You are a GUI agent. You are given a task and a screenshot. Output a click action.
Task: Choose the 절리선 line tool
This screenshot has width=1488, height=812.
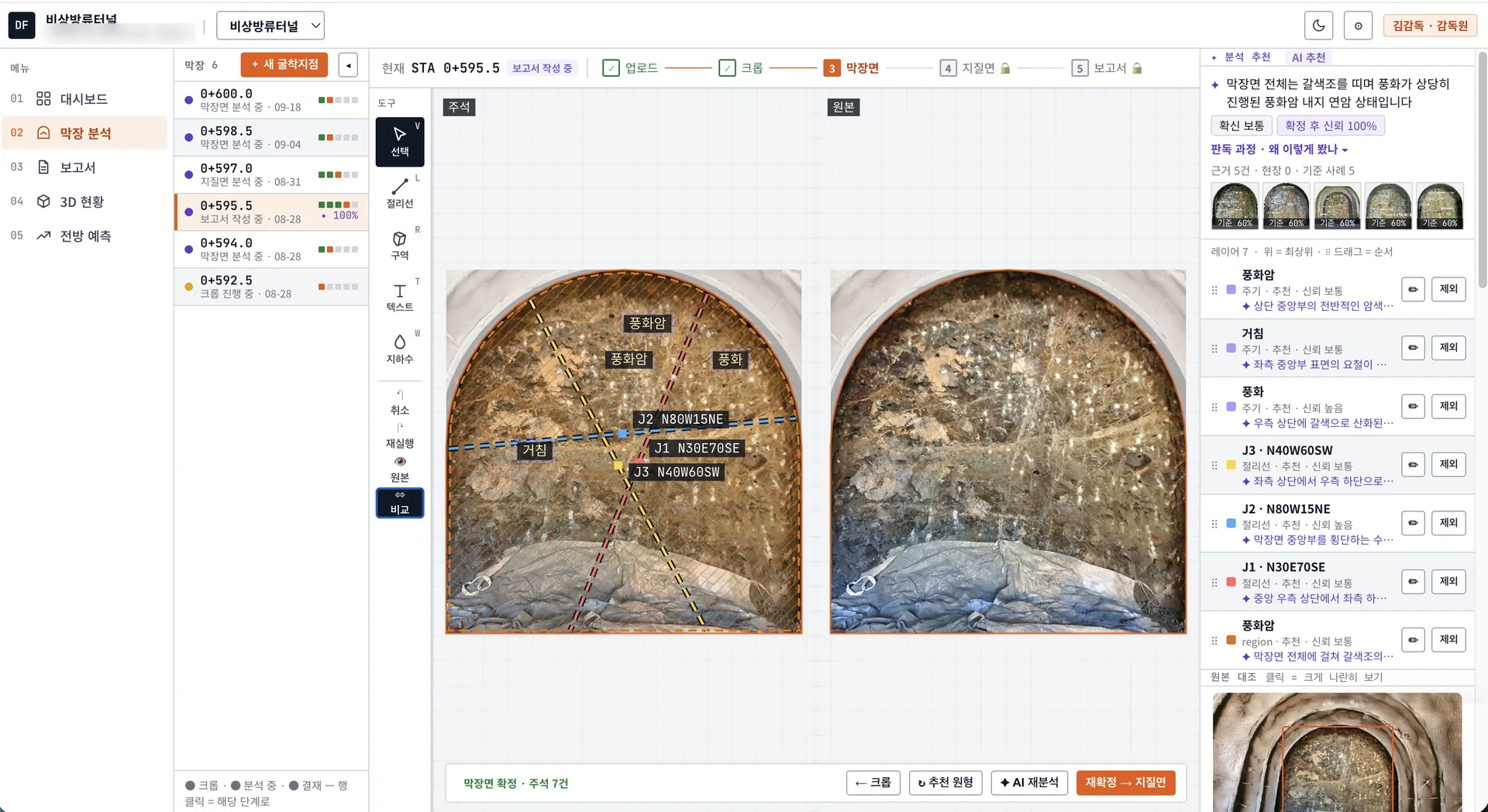[400, 193]
